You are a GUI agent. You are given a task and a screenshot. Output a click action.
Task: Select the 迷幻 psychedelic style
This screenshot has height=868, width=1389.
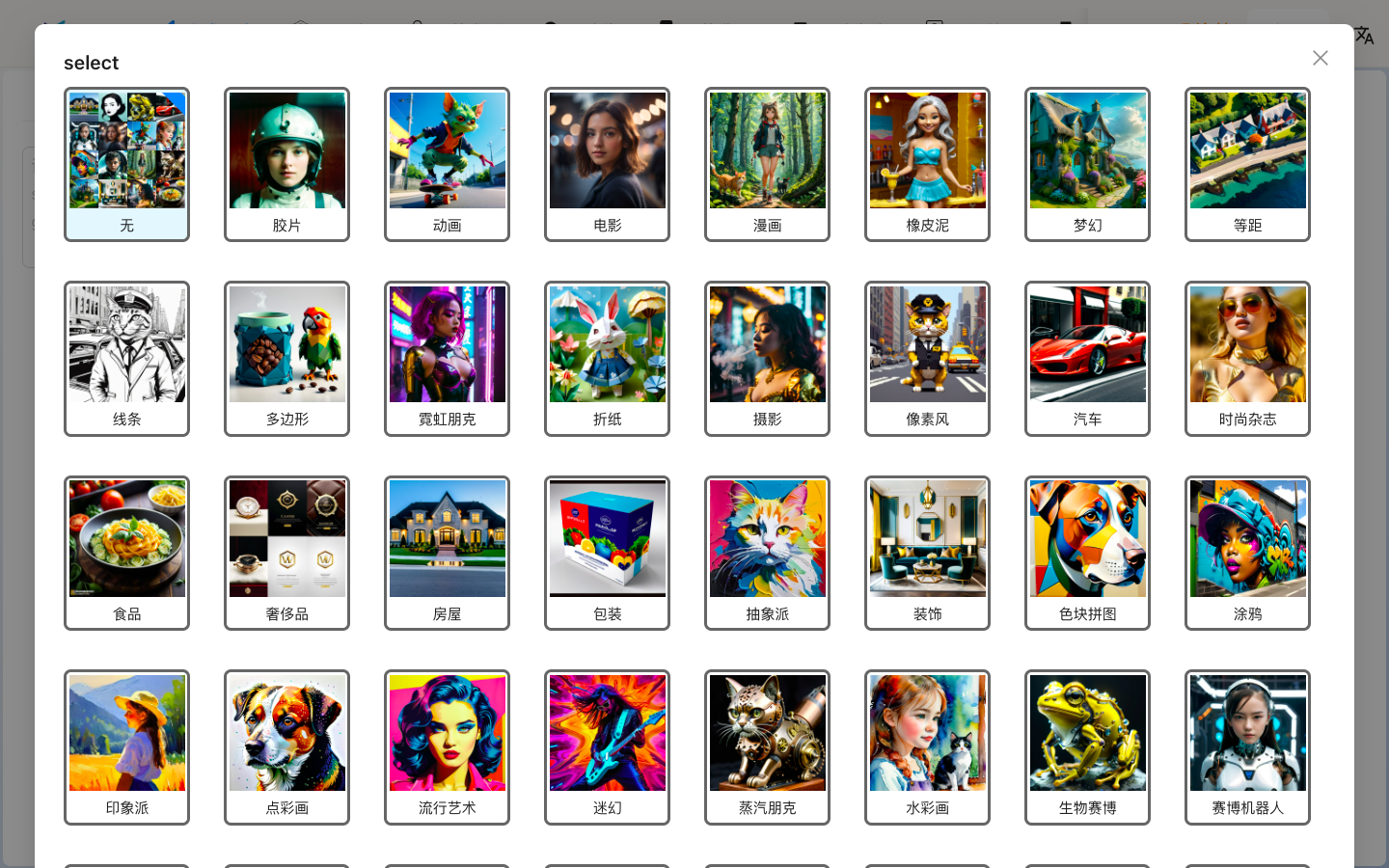coord(607,747)
